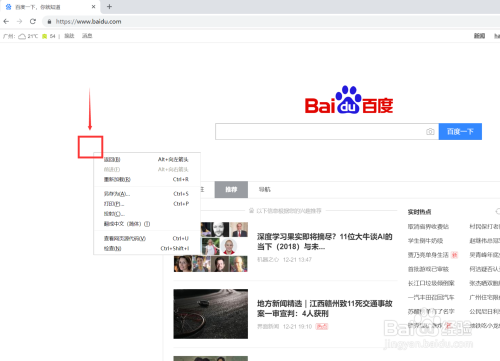Choose 重新加载(R) in the context menu
The width and height of the screenshot is (500, 361).
[147, 179]
